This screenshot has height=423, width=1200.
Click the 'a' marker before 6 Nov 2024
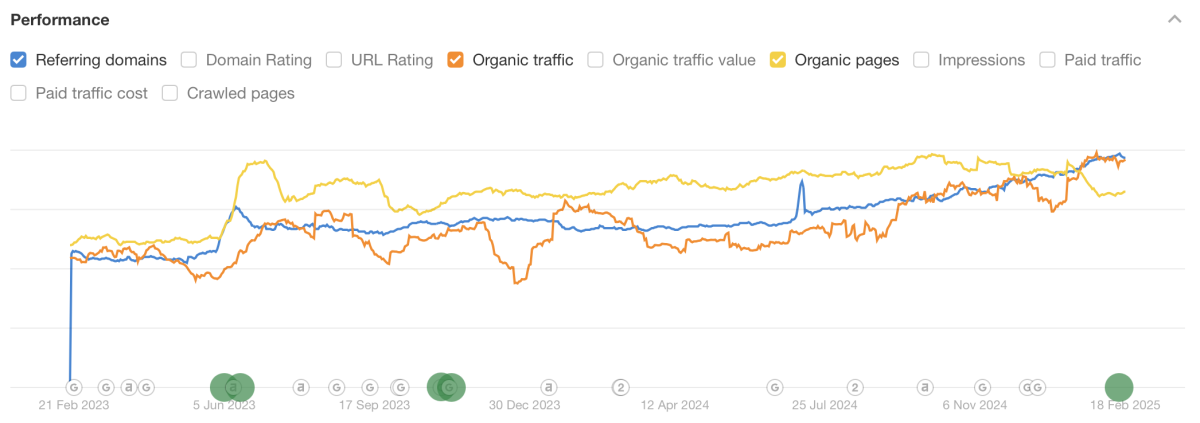click(x=926, y=387)
